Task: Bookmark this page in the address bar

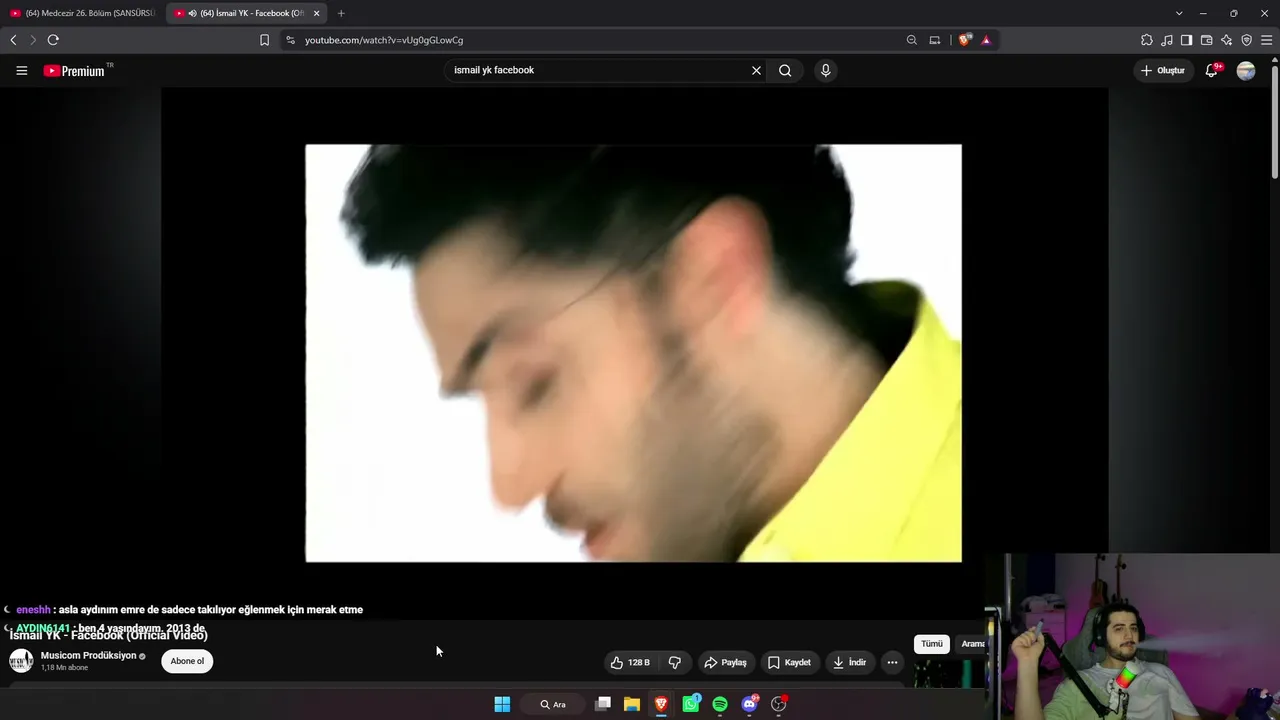Action: click(x=264, y=40)
